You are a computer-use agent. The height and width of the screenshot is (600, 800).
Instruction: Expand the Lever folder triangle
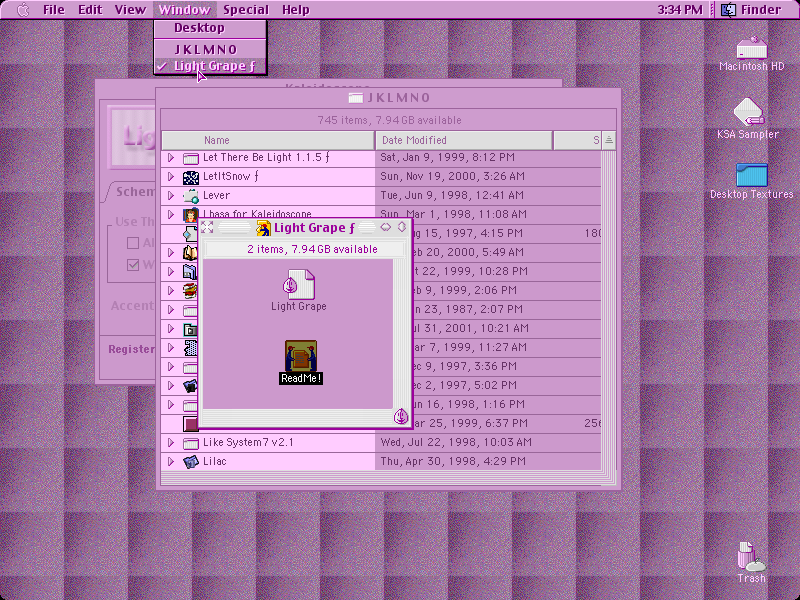[x=171, y=195]
